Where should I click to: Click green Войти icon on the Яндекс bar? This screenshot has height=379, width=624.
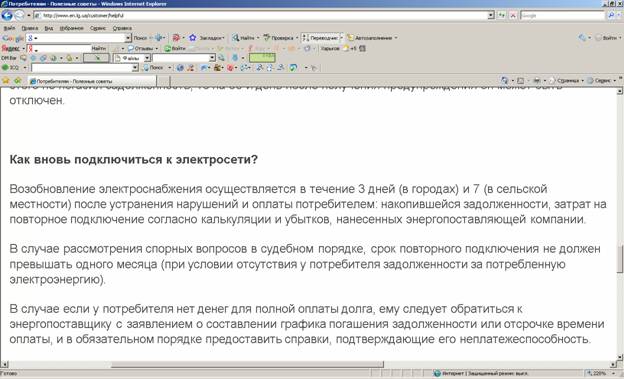click(x=175, y=48)
